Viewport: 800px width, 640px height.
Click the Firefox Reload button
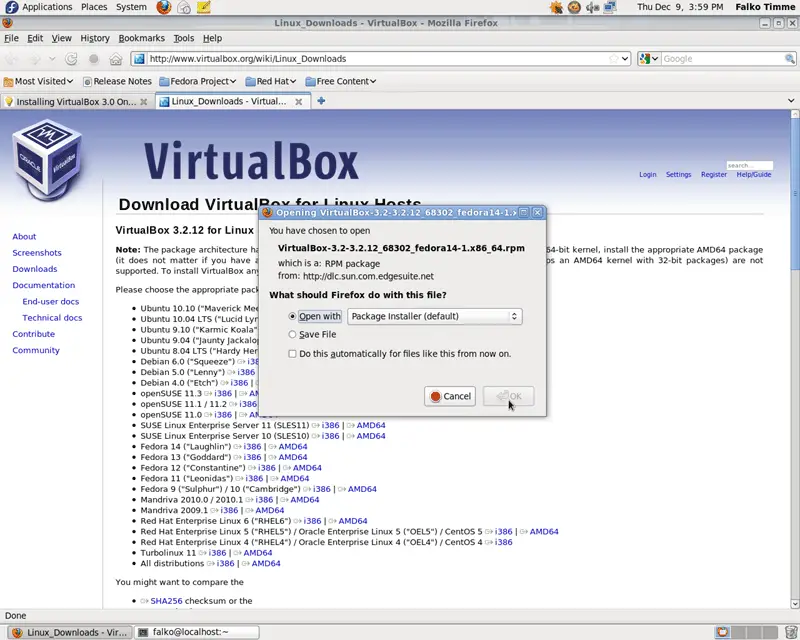tap(71, 59)
